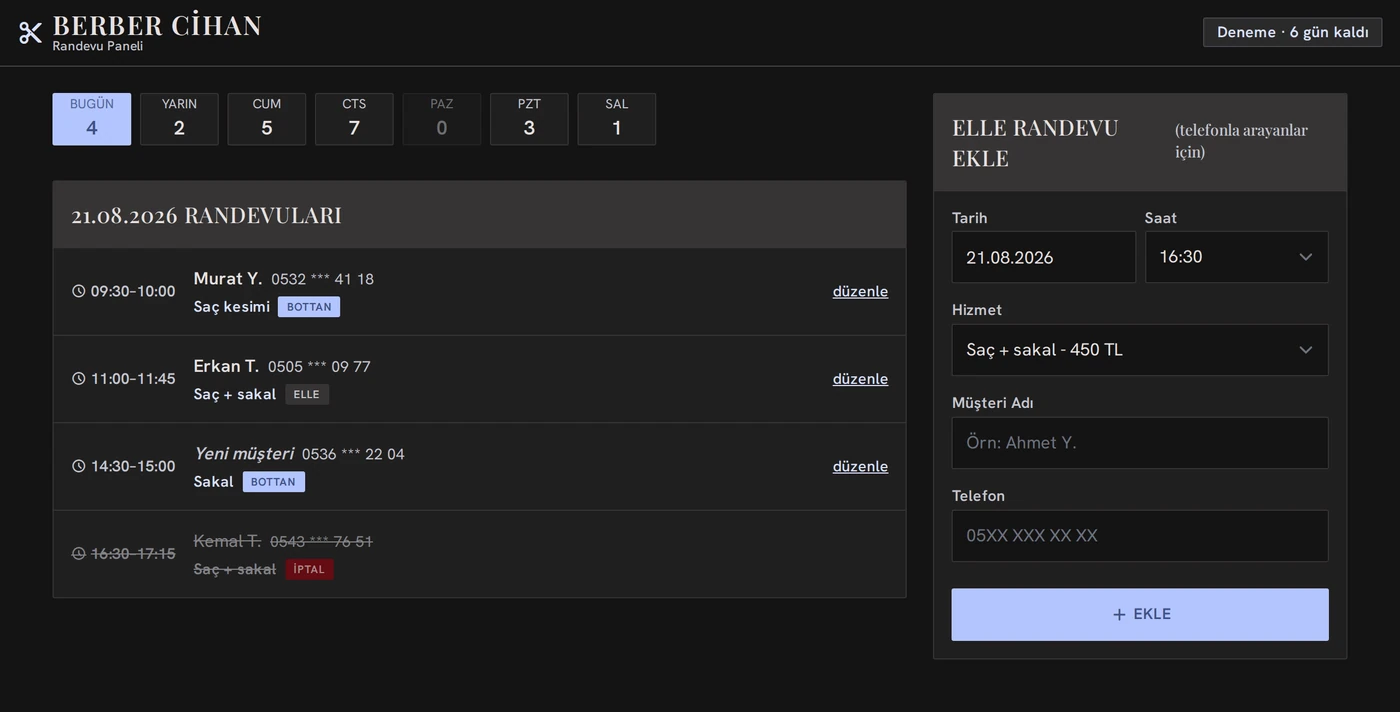
Task: Click düzenle for Yeni müşteri appointment
Action: pos(860,466)
